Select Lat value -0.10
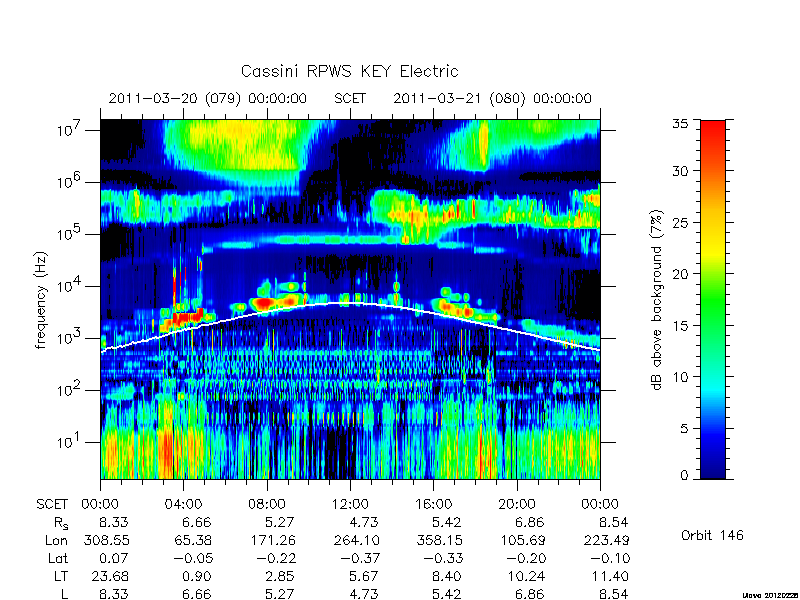The height and width of the screenshot is (600, 800). (610, 558)
